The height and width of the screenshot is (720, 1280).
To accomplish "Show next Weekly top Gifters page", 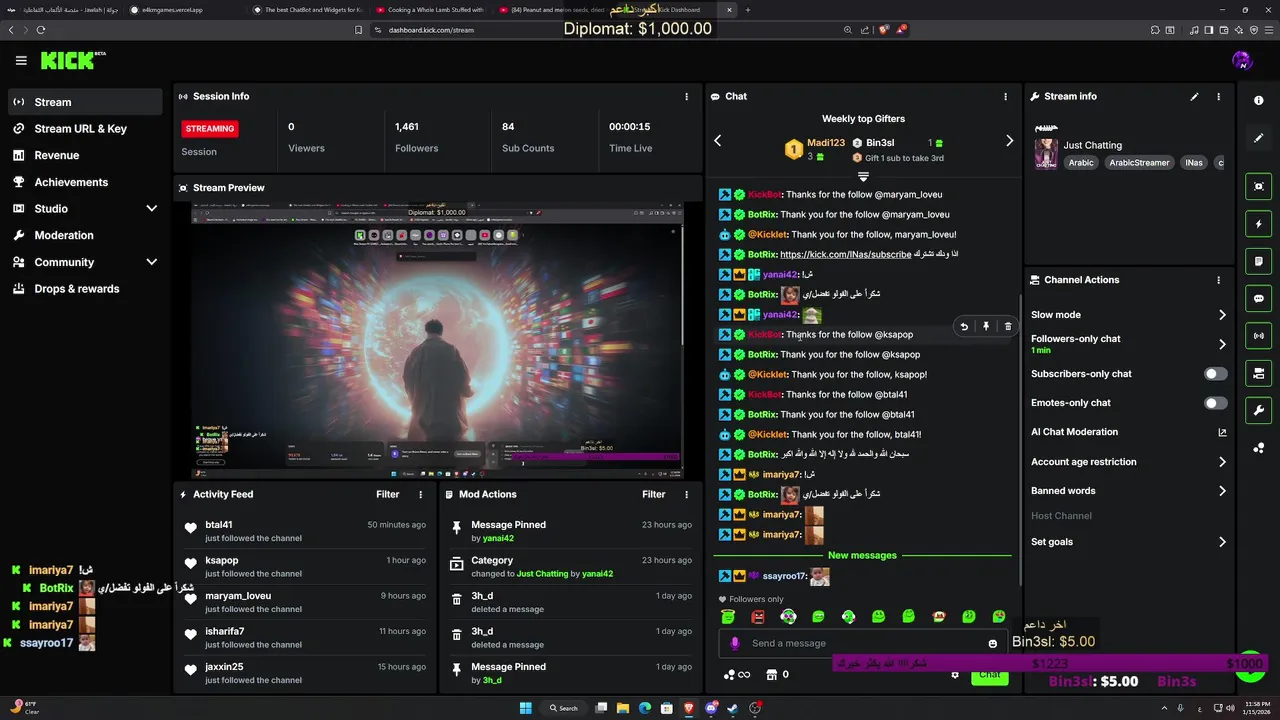I will [x=1009, y=141].
